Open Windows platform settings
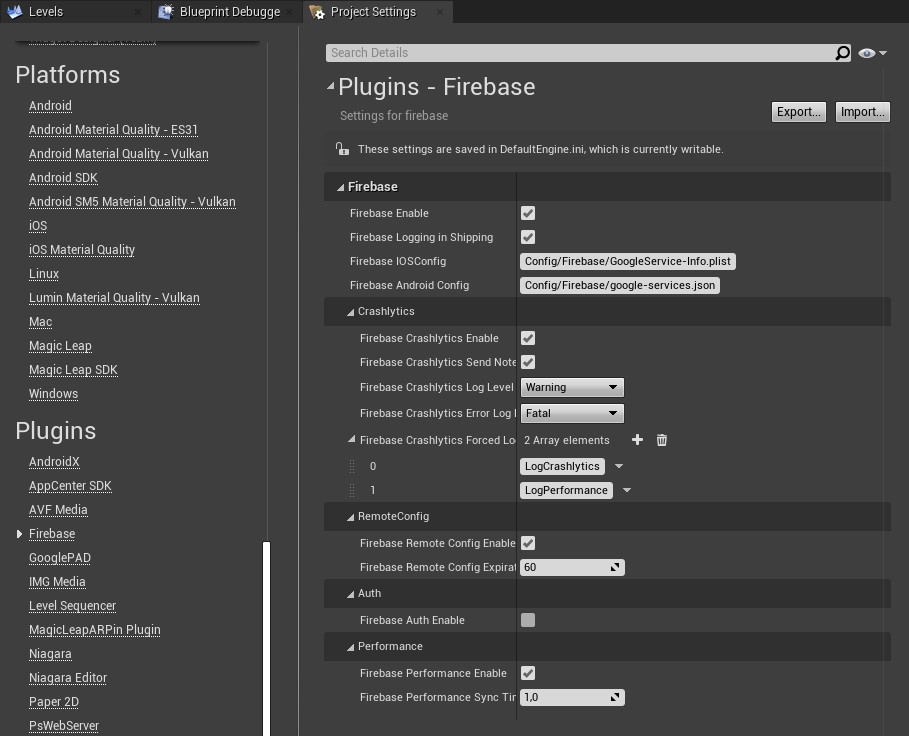 click(x=53, y=394)
